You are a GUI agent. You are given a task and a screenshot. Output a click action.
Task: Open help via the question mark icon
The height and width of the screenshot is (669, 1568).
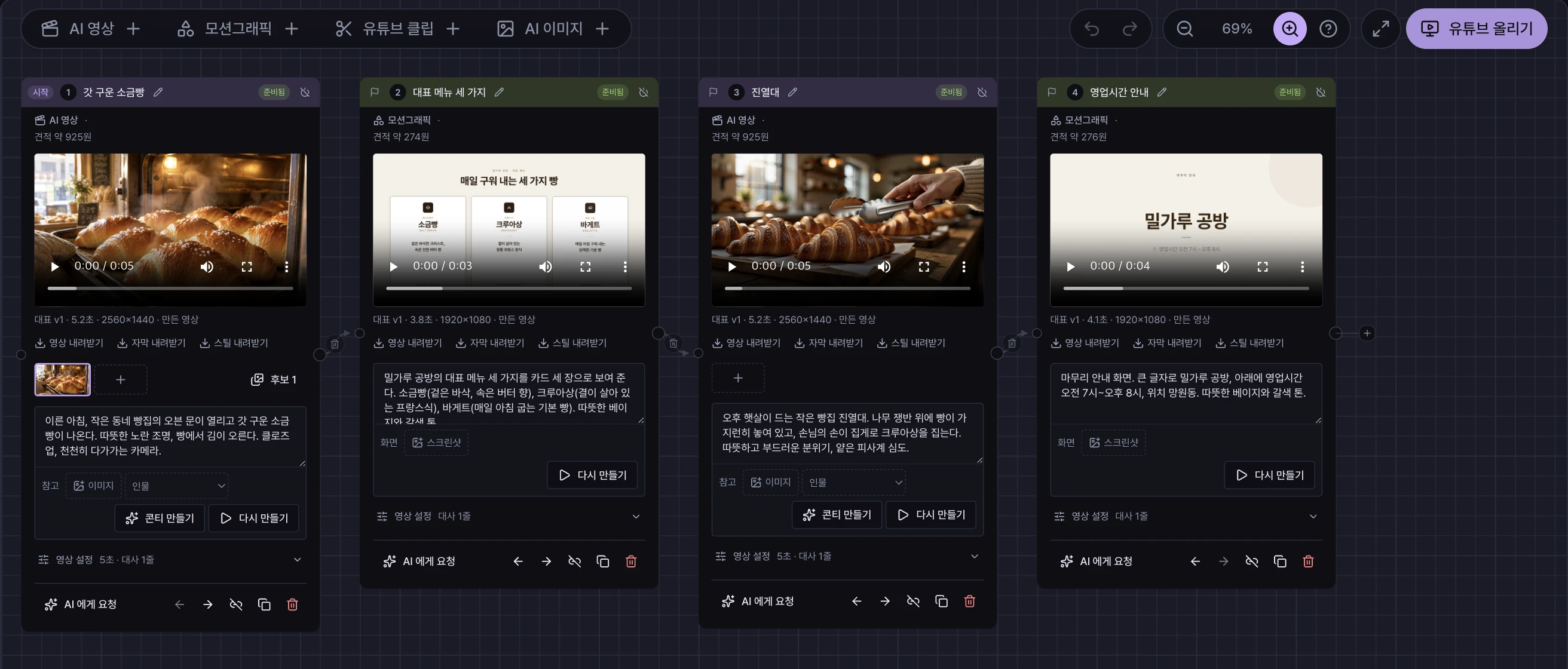click(1328, 29)
